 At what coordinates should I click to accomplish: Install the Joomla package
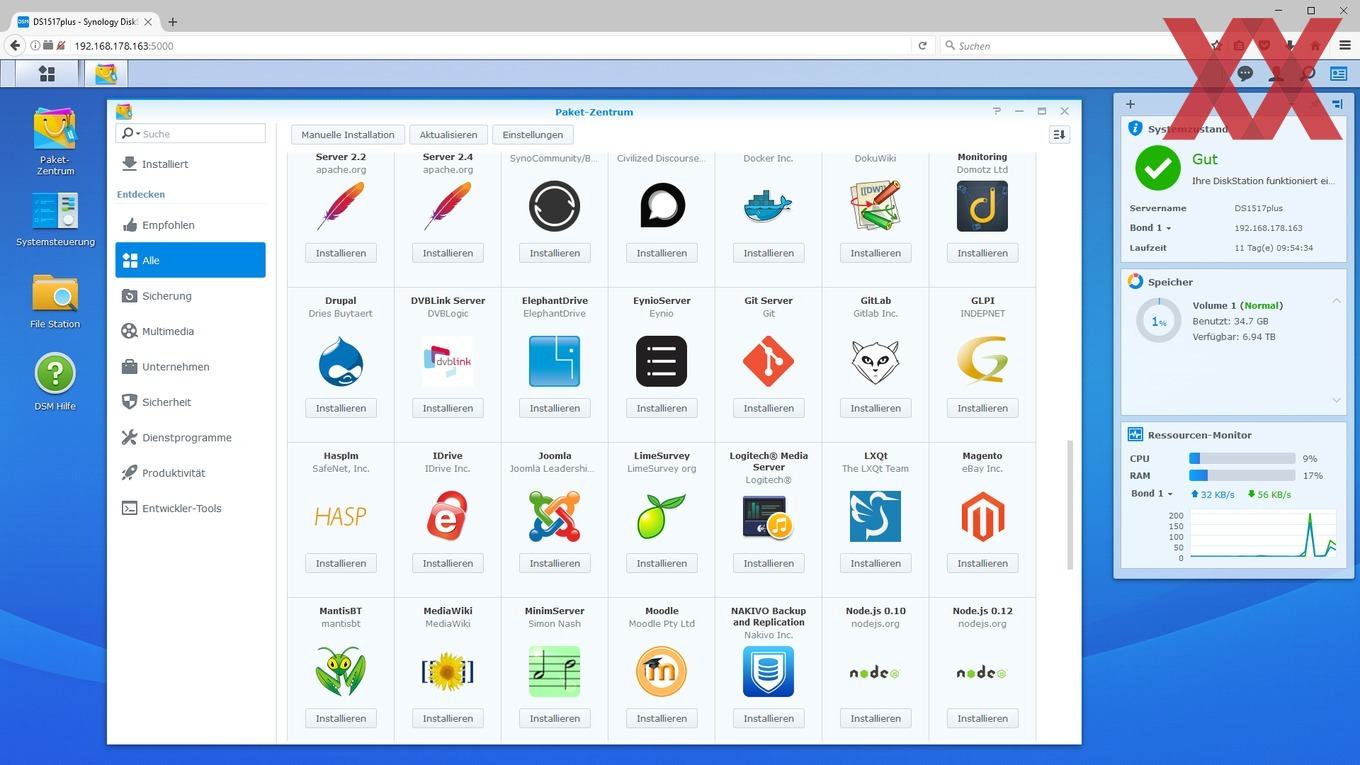tap(555, 563)
